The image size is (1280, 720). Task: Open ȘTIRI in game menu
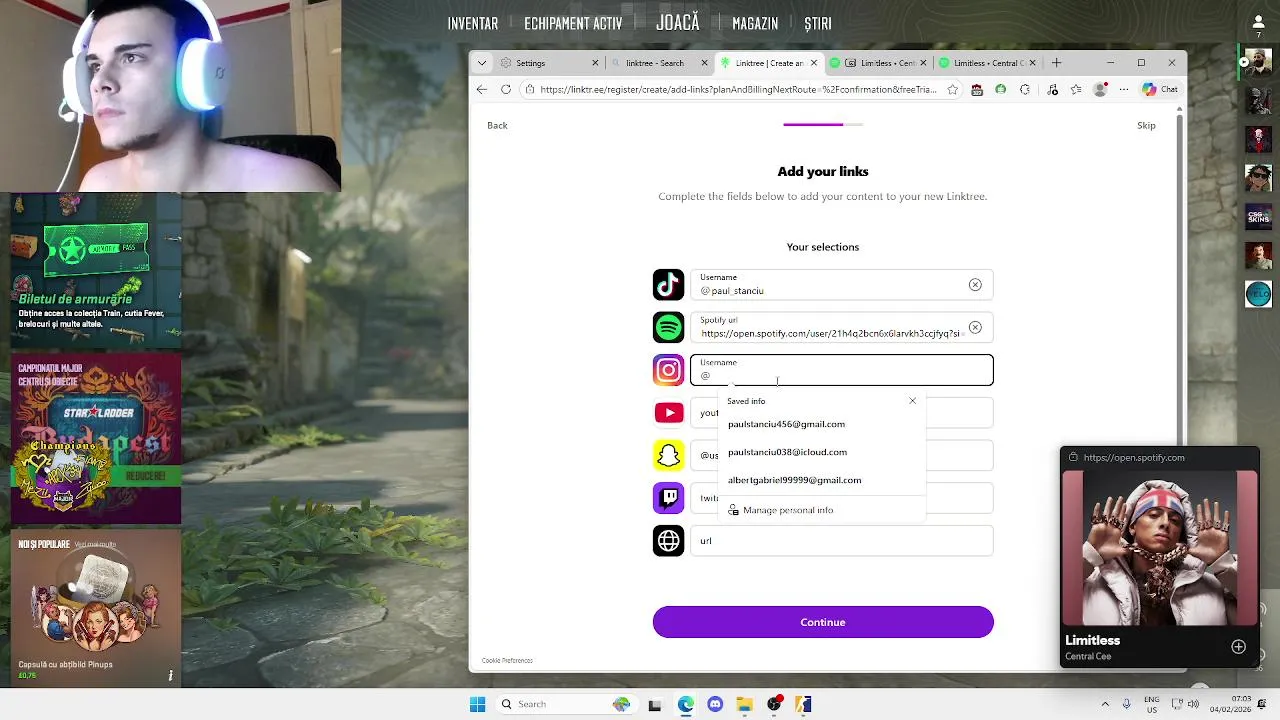tap(818, 23)
